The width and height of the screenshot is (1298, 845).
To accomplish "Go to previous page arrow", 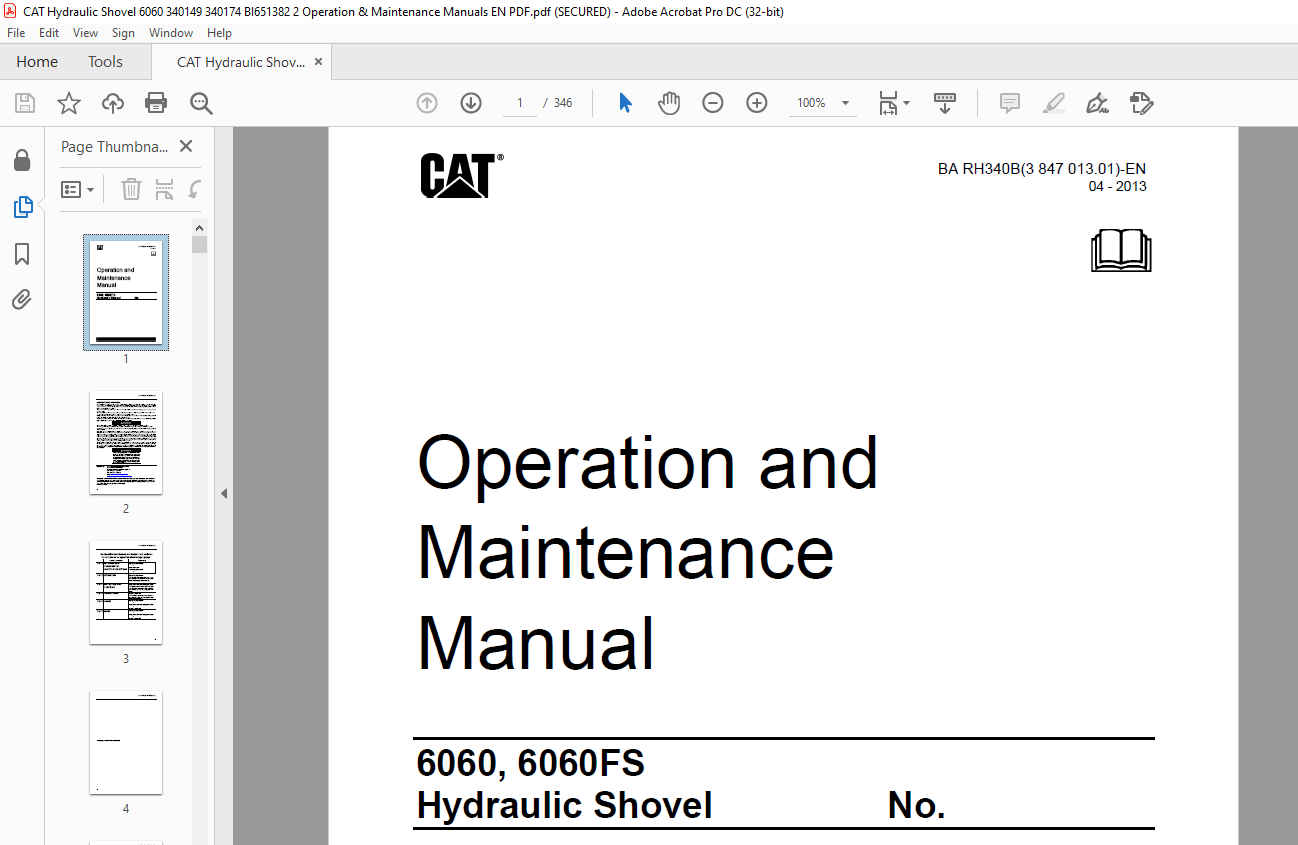I will pyautogui.click(x=427, y=103).
